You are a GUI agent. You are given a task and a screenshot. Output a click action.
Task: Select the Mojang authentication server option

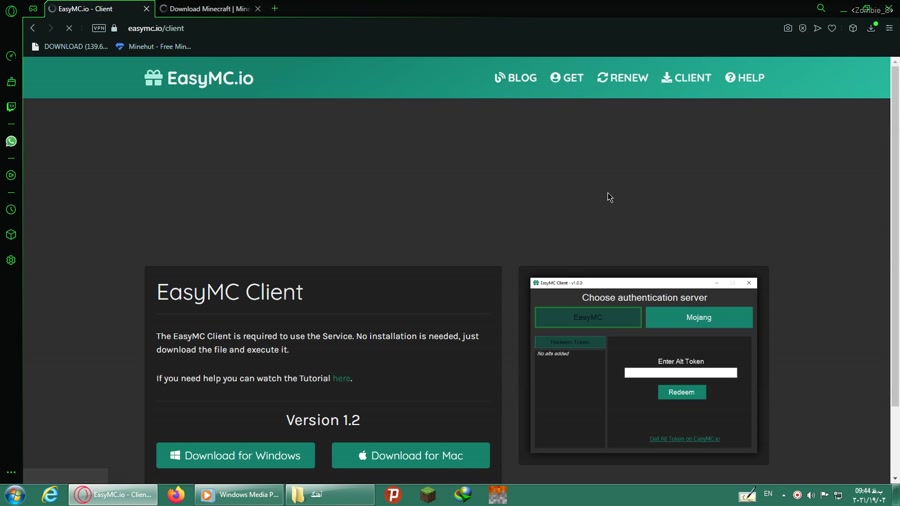698,317
